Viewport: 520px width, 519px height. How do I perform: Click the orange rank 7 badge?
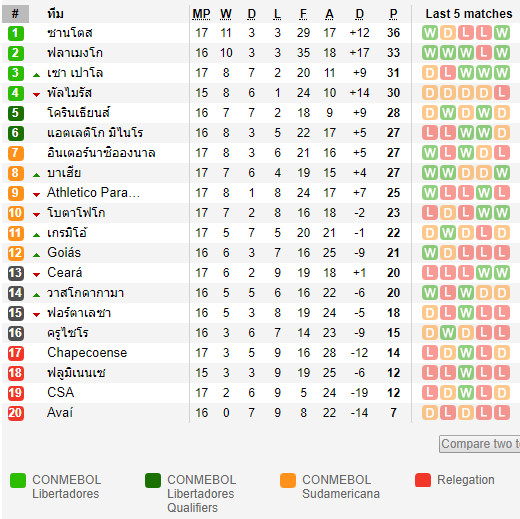(x=16, y=153)
